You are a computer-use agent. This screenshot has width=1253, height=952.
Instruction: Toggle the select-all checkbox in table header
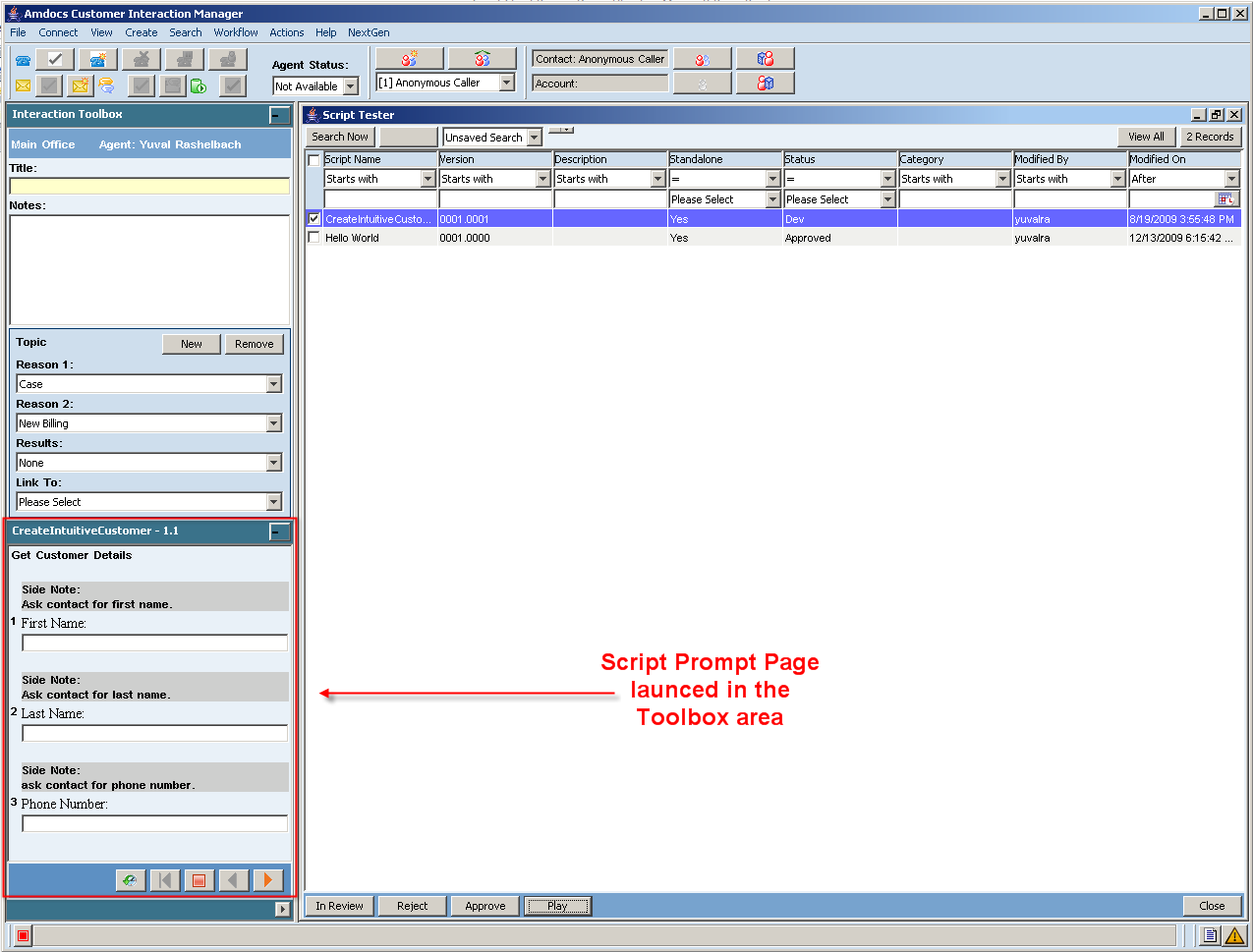coord(314,160)
